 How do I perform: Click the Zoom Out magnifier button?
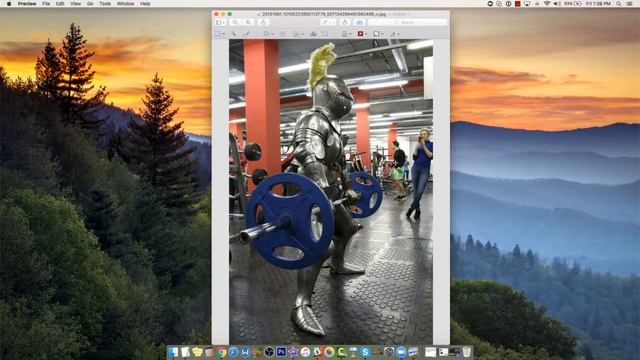click(x=235, y=22)
